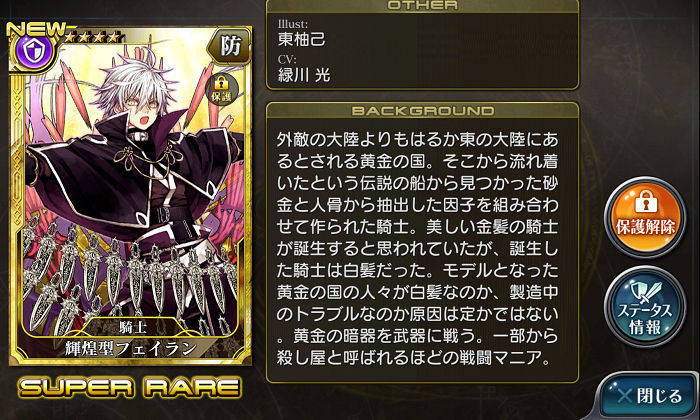
Task: Click the CV name 緑川 光
Action: point(304,75)
